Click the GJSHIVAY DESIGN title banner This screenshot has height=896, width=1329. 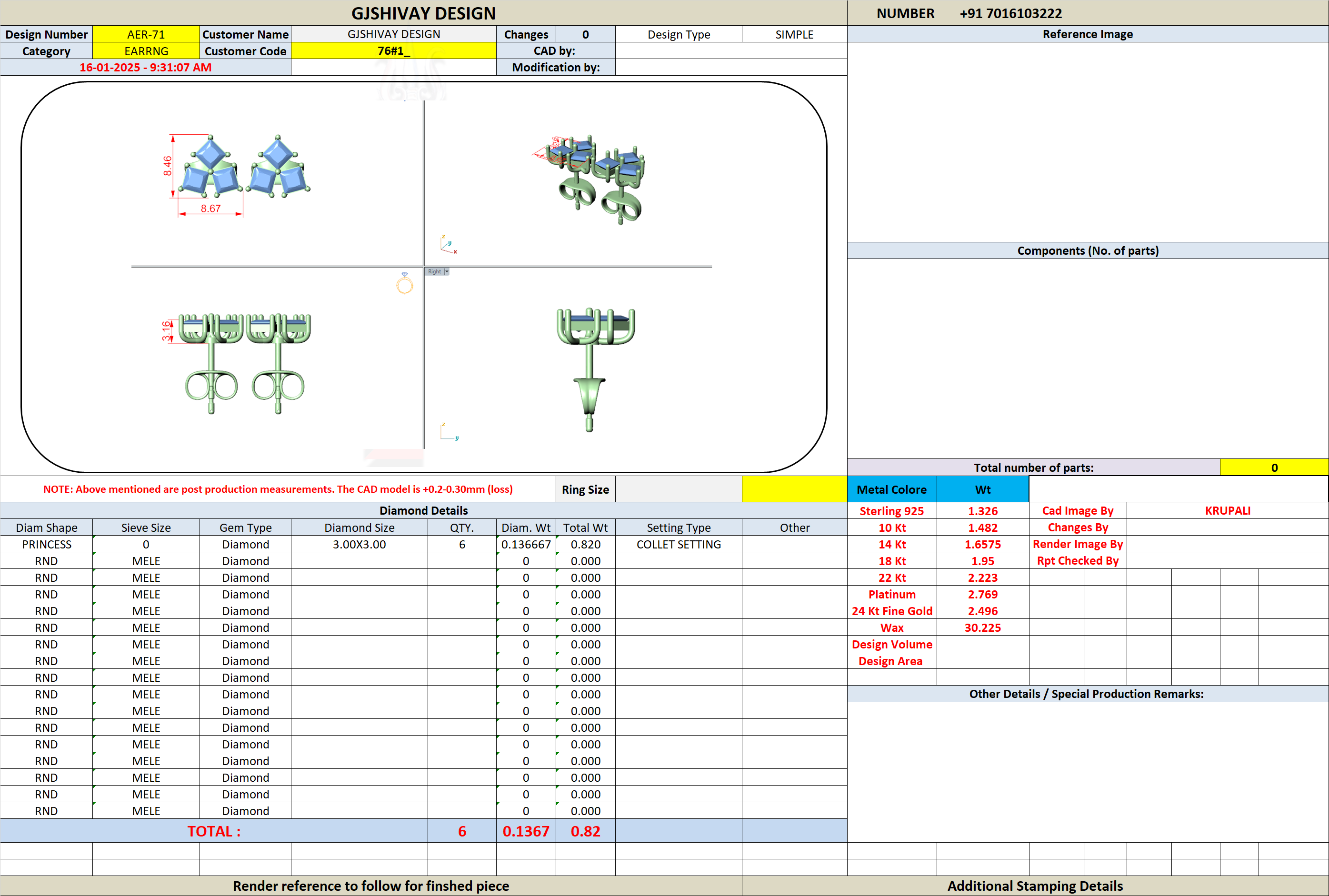(x=423, y=13)
